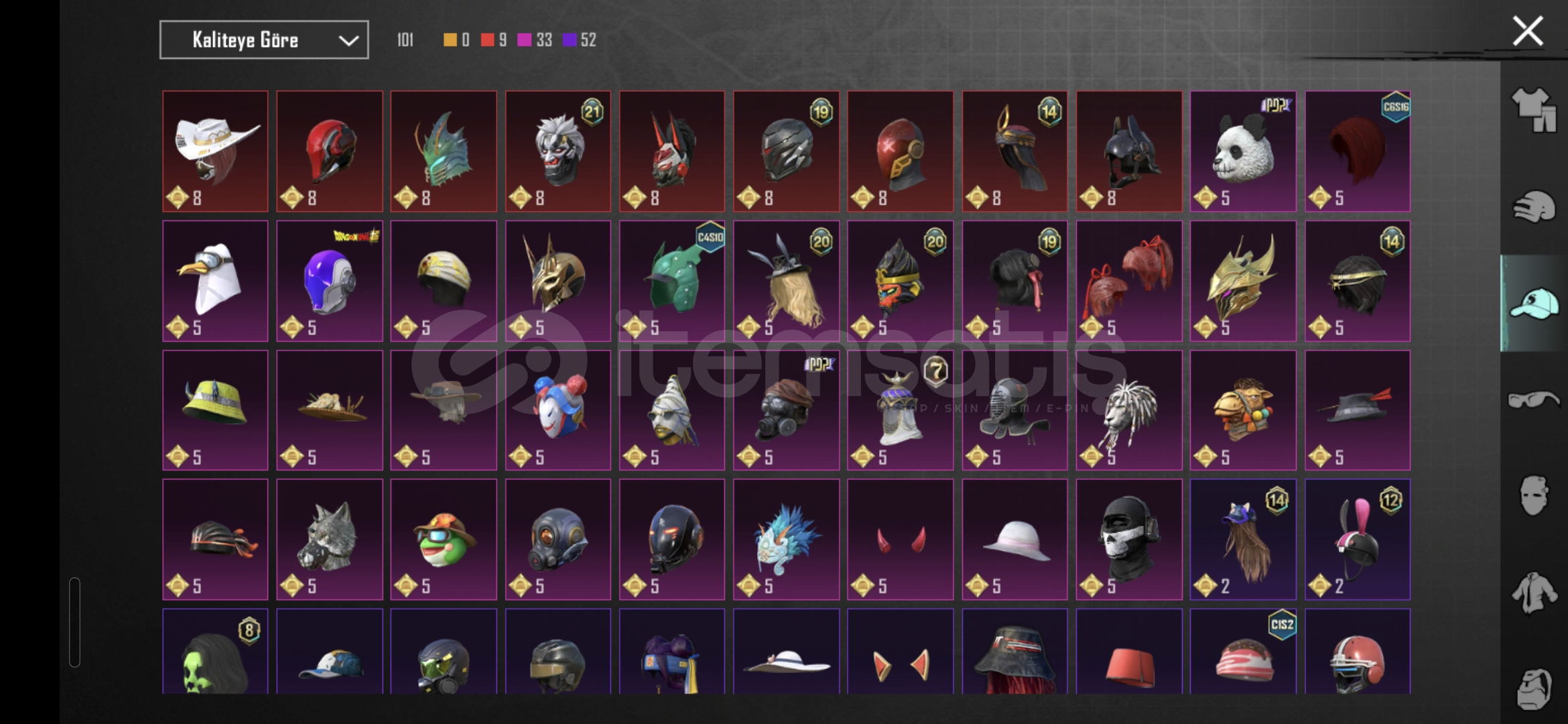Click the red quality count filter
This screenshot has width=1568, height=724.
(x=494, y=40)
